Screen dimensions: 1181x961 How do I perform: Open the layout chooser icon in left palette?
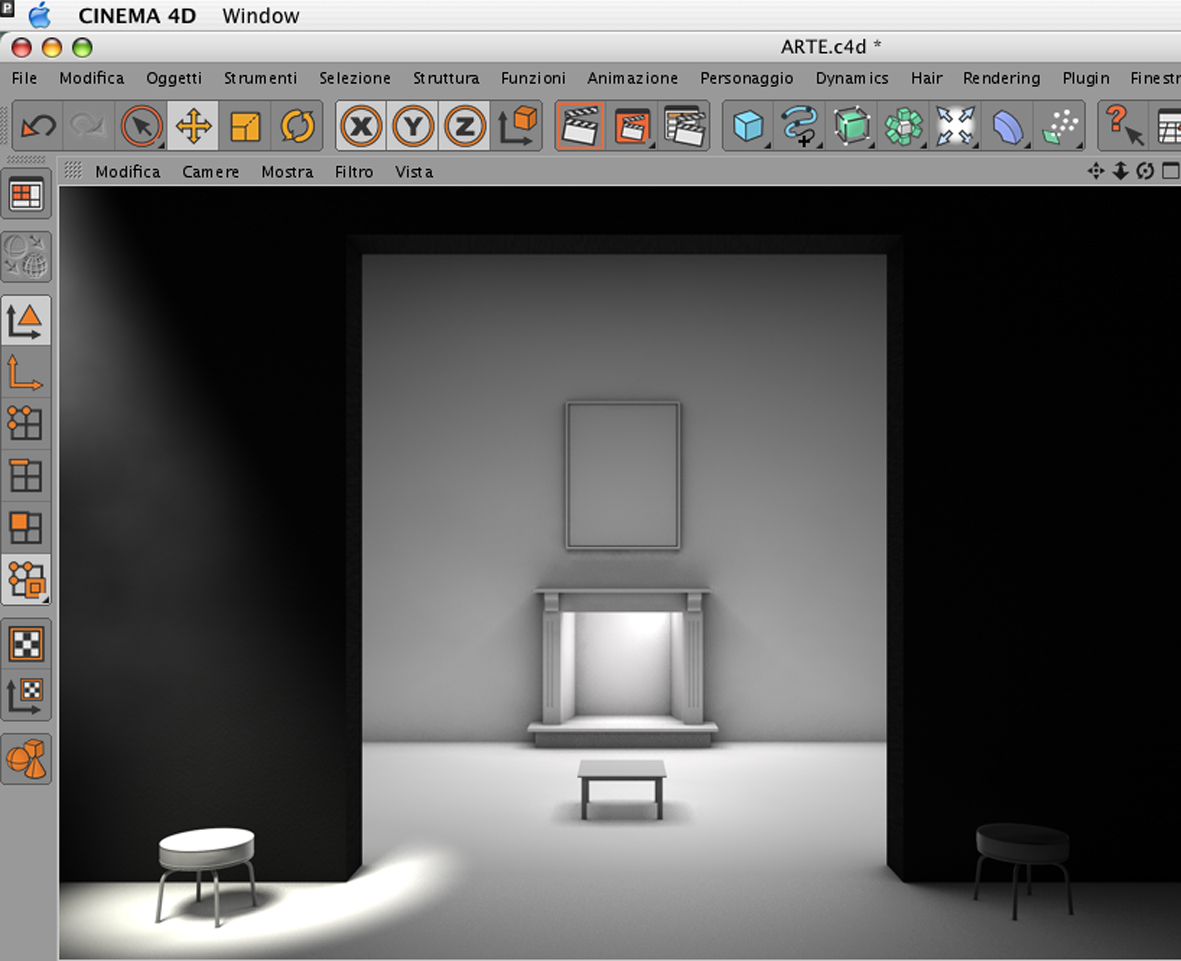click(x=26, y=195)
